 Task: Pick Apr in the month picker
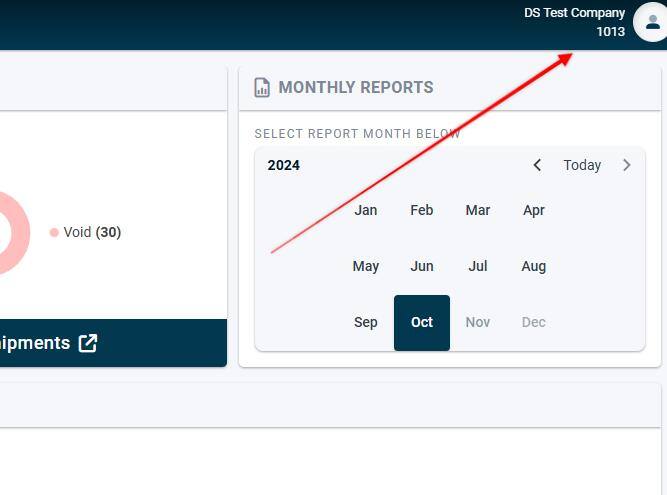pos(534,210)
